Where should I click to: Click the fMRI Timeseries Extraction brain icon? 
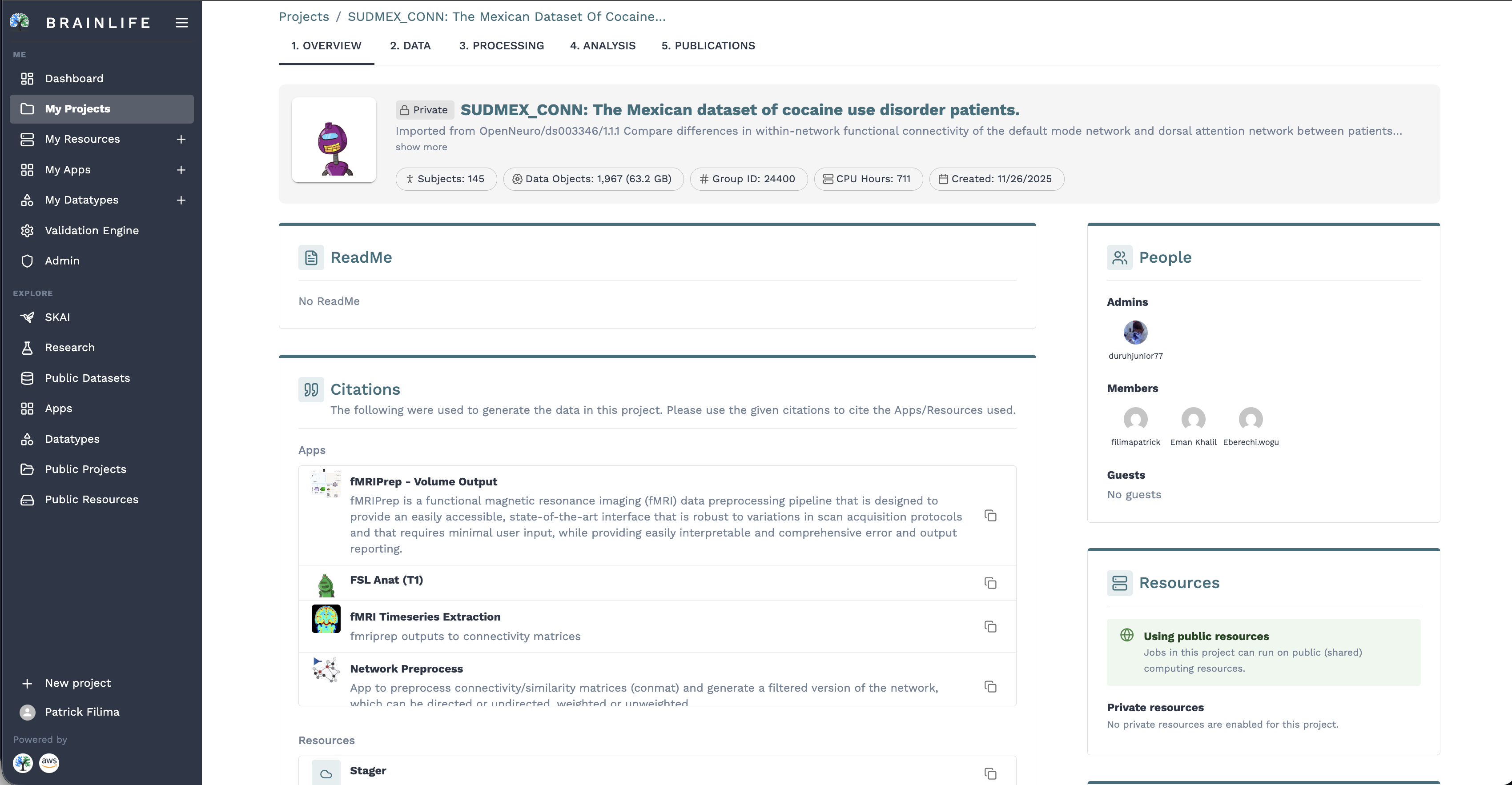326,619
